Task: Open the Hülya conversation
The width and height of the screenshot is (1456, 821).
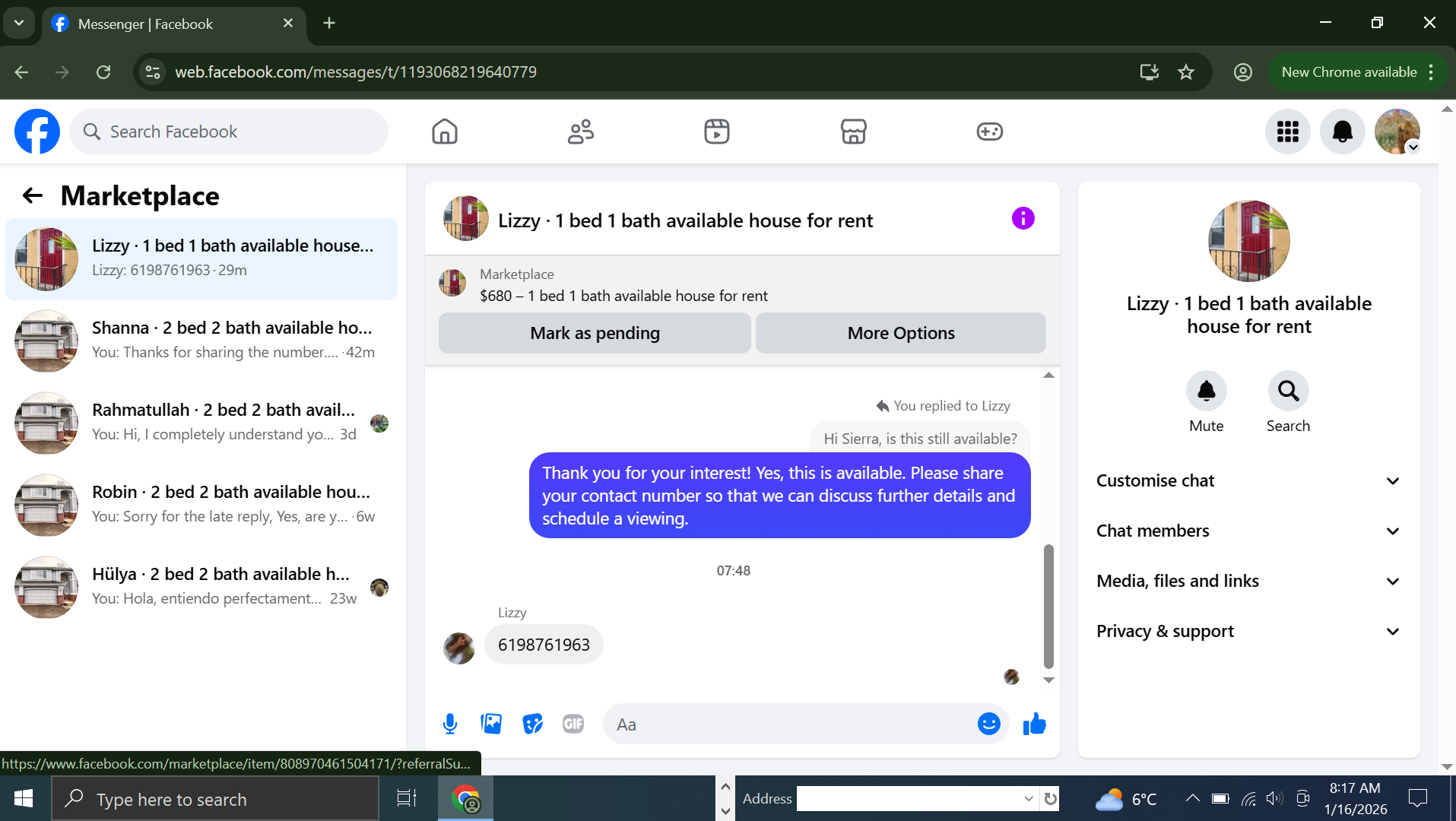Action: click(x=201, y=588)
